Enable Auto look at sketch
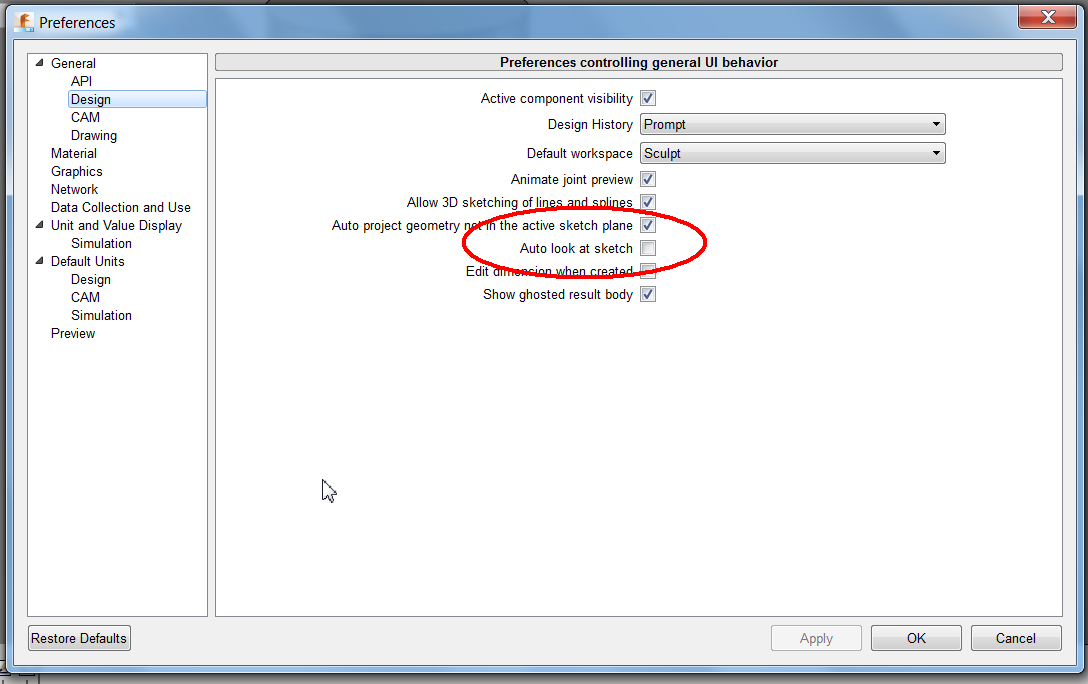This screenshot has height=684, width=1088. 647,248
